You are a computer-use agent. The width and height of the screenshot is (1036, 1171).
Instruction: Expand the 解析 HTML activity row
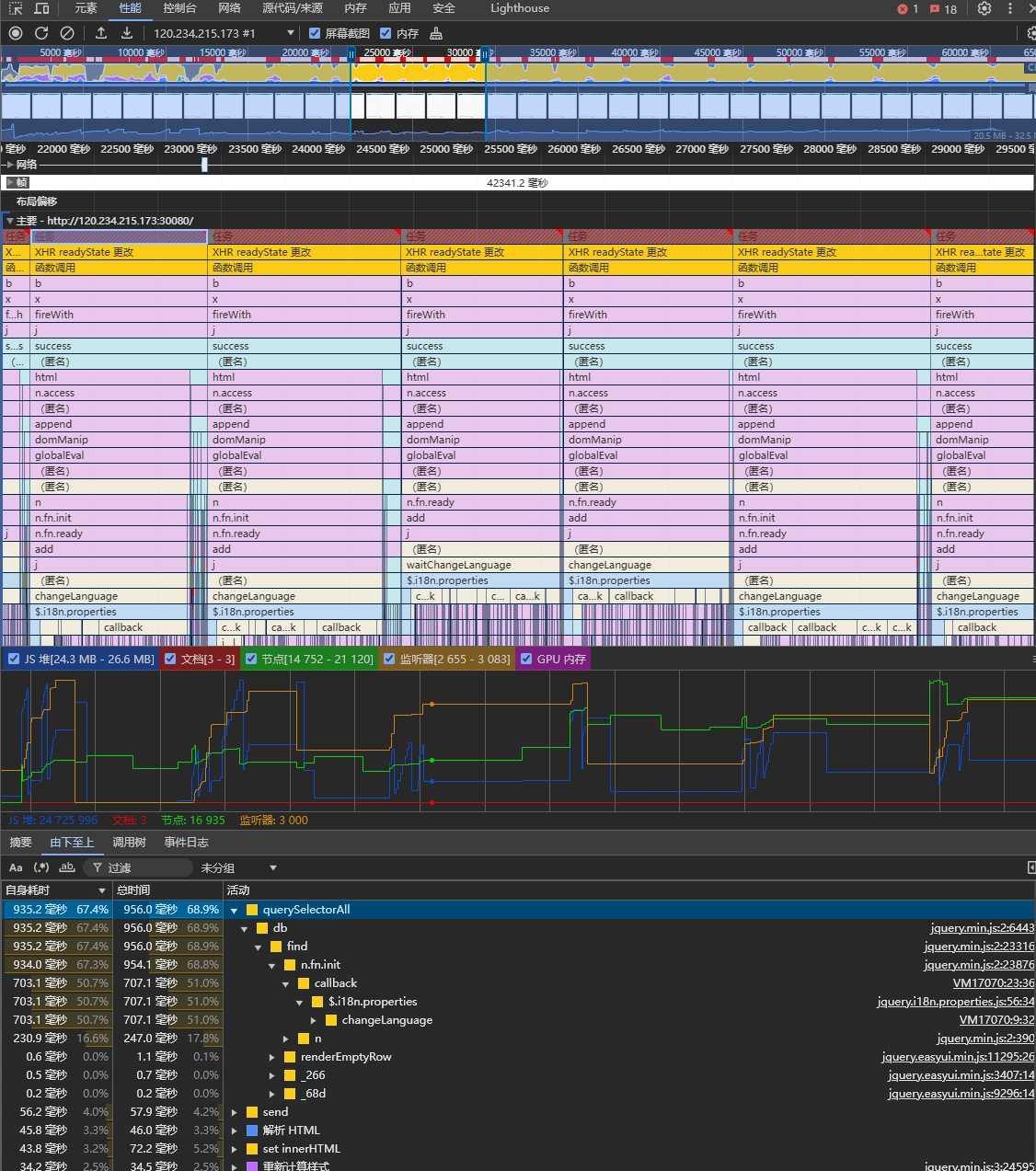click(x=234, y=1131)
